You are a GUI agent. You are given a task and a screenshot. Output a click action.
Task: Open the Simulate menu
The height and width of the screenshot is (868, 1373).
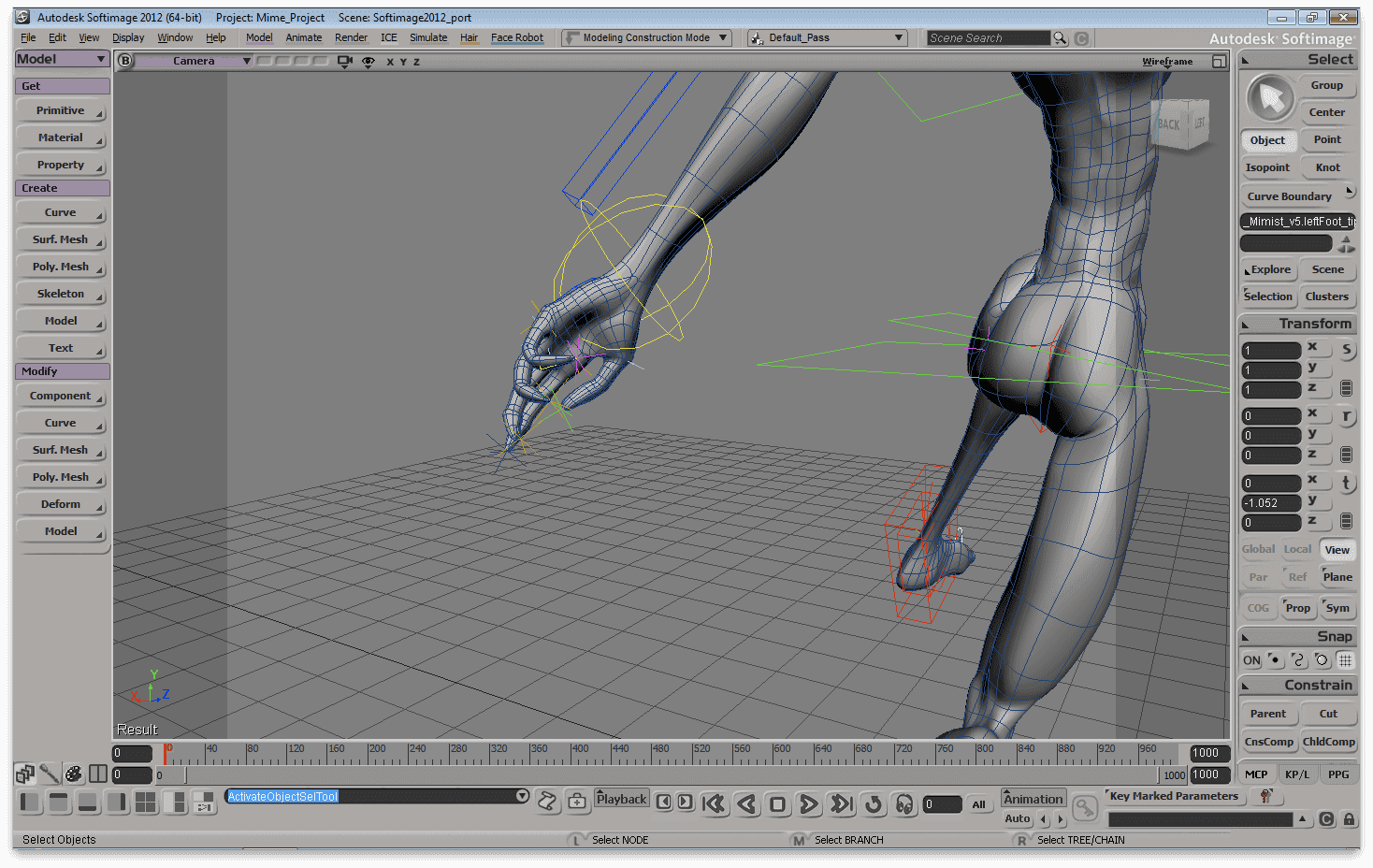pyautogui.click(x=428, y=38)
